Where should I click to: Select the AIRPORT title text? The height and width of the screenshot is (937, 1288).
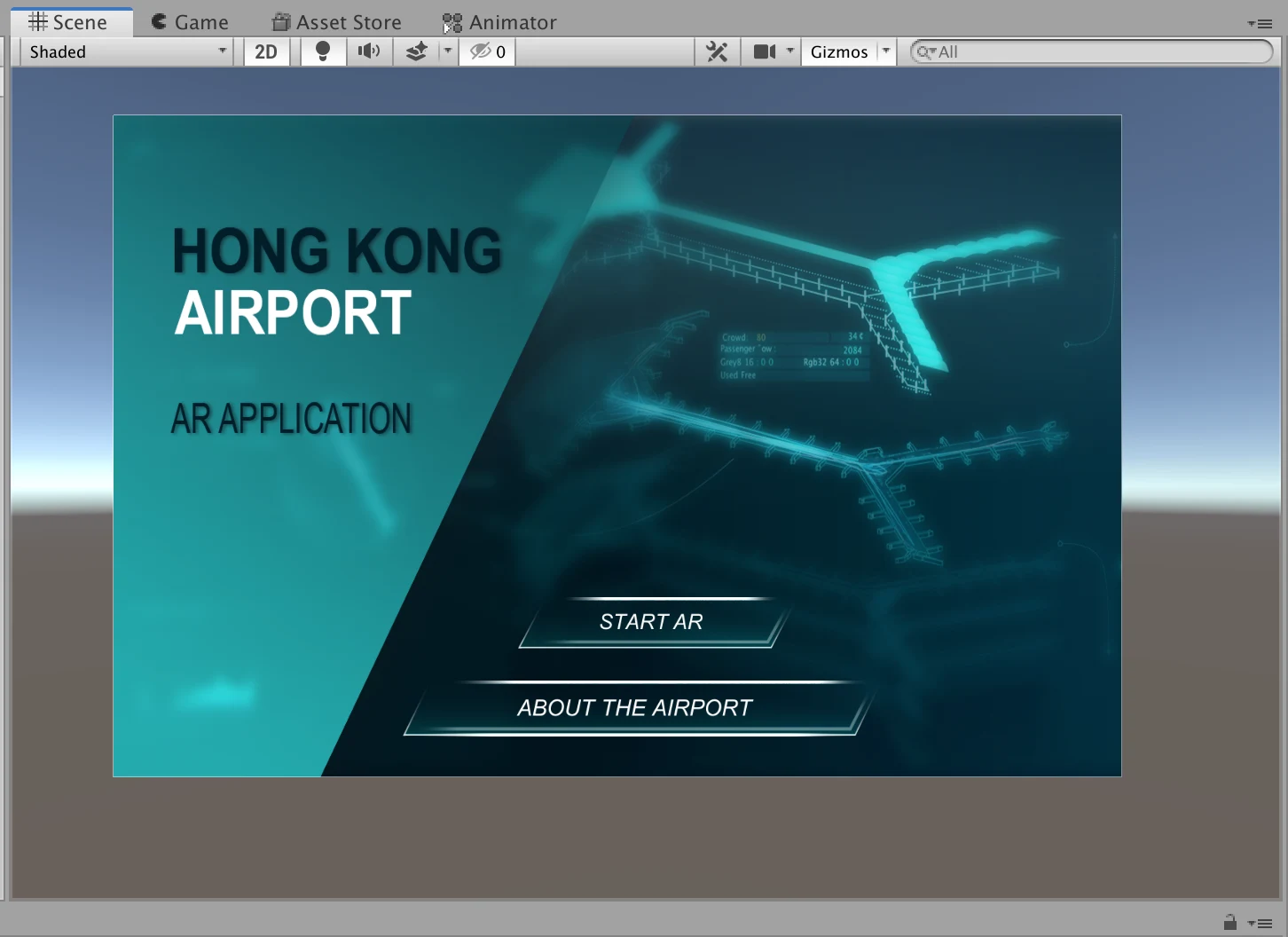pyautogui.click(x=293, y=312)
